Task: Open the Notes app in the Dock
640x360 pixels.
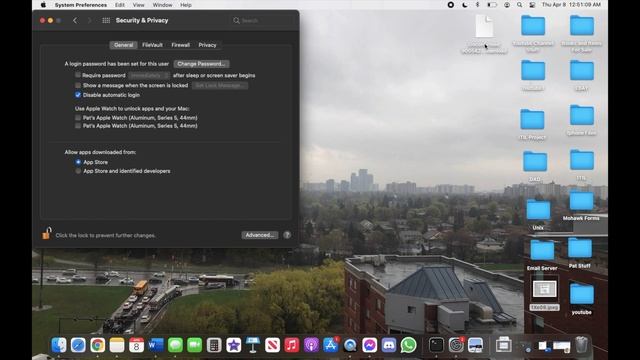Action: point(117,345)
